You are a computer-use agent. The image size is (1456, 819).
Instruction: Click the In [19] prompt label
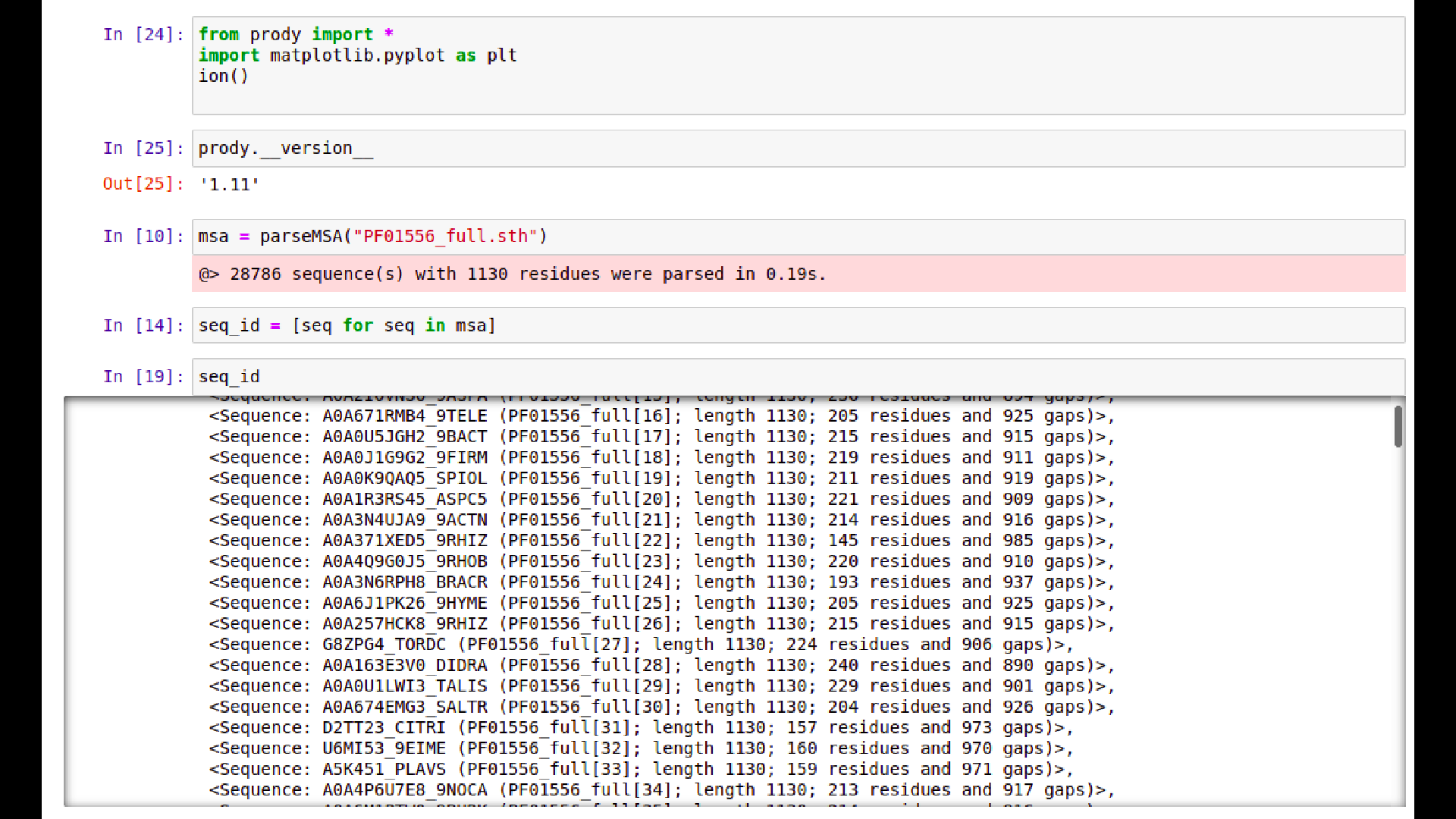click(x=143, y=377)
